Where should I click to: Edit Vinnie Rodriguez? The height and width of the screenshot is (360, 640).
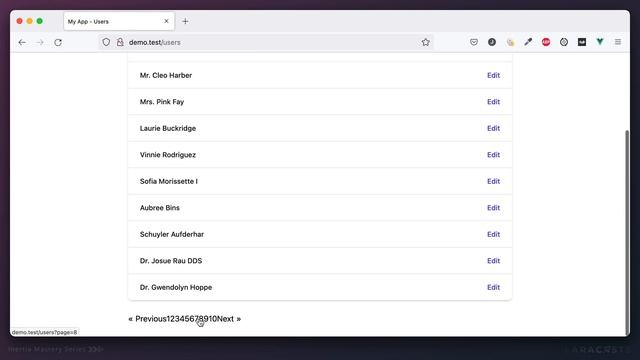(x=493, y=155)
